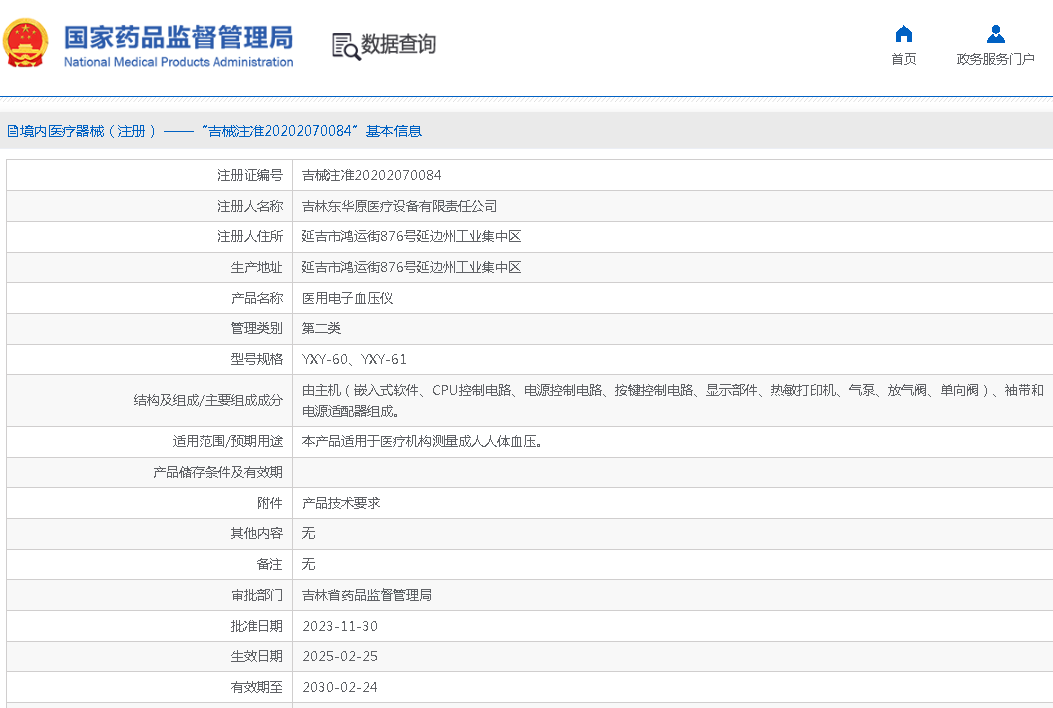Click the 审批部门 label
Screen dimensions: 1053x708
click(257, 595)
